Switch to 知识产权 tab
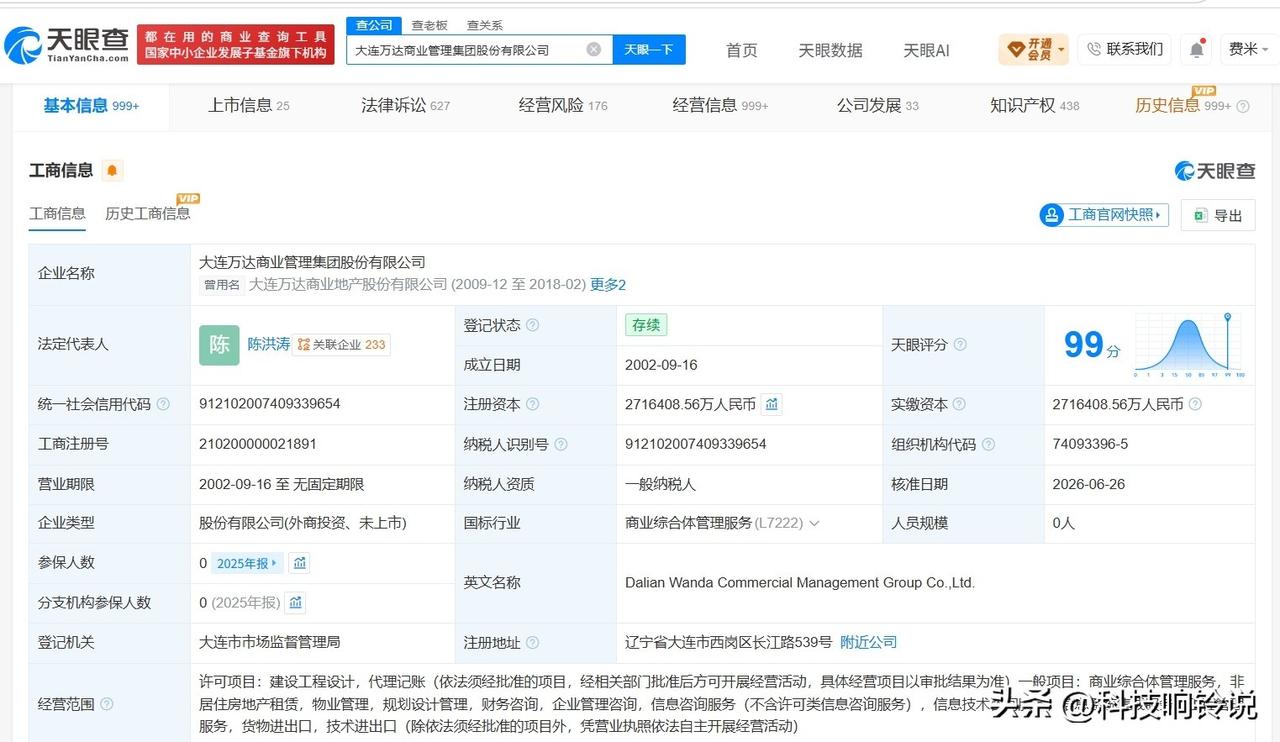This screenshot has width=1280, height=742. coord(1034,105)
